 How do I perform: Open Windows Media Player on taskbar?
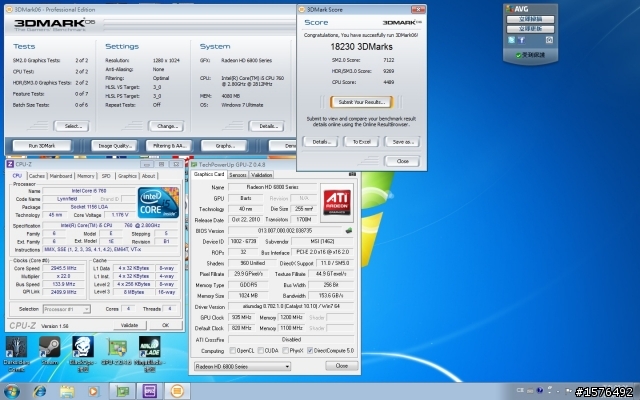(93, 391)
